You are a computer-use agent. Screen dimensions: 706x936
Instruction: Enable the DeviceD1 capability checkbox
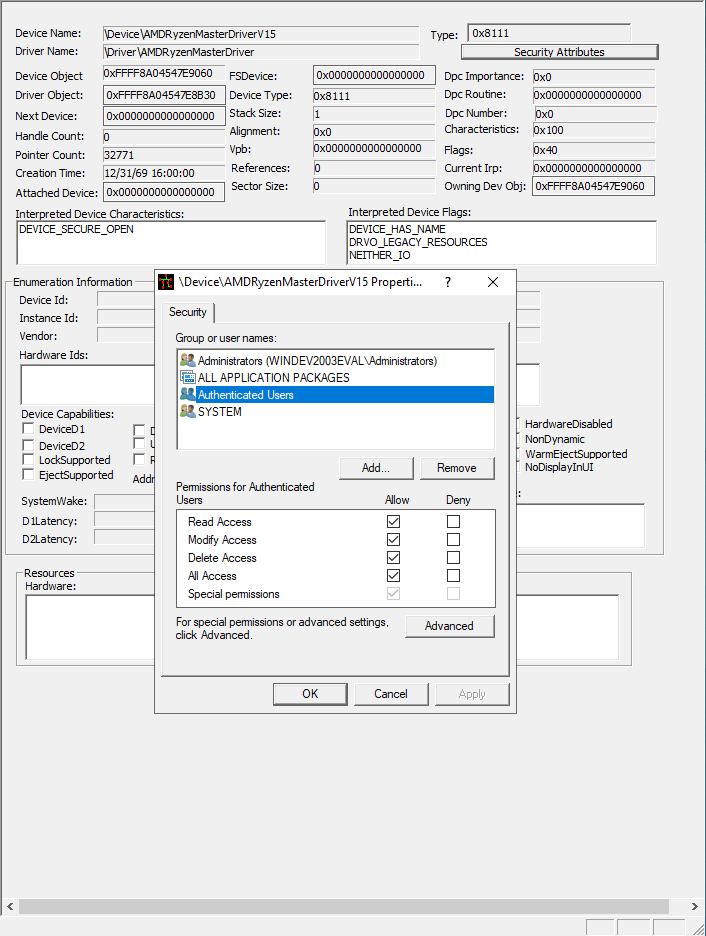29,430
